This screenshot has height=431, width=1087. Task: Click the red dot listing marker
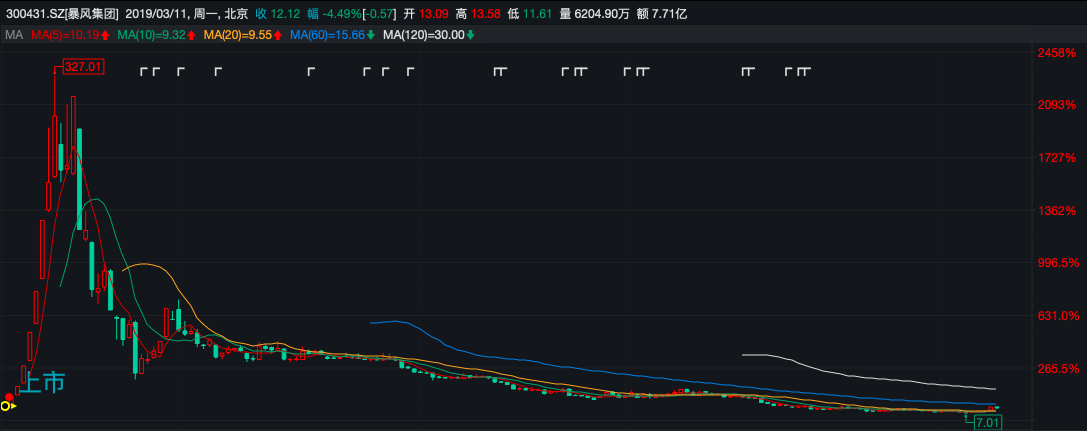coord(9,397)
